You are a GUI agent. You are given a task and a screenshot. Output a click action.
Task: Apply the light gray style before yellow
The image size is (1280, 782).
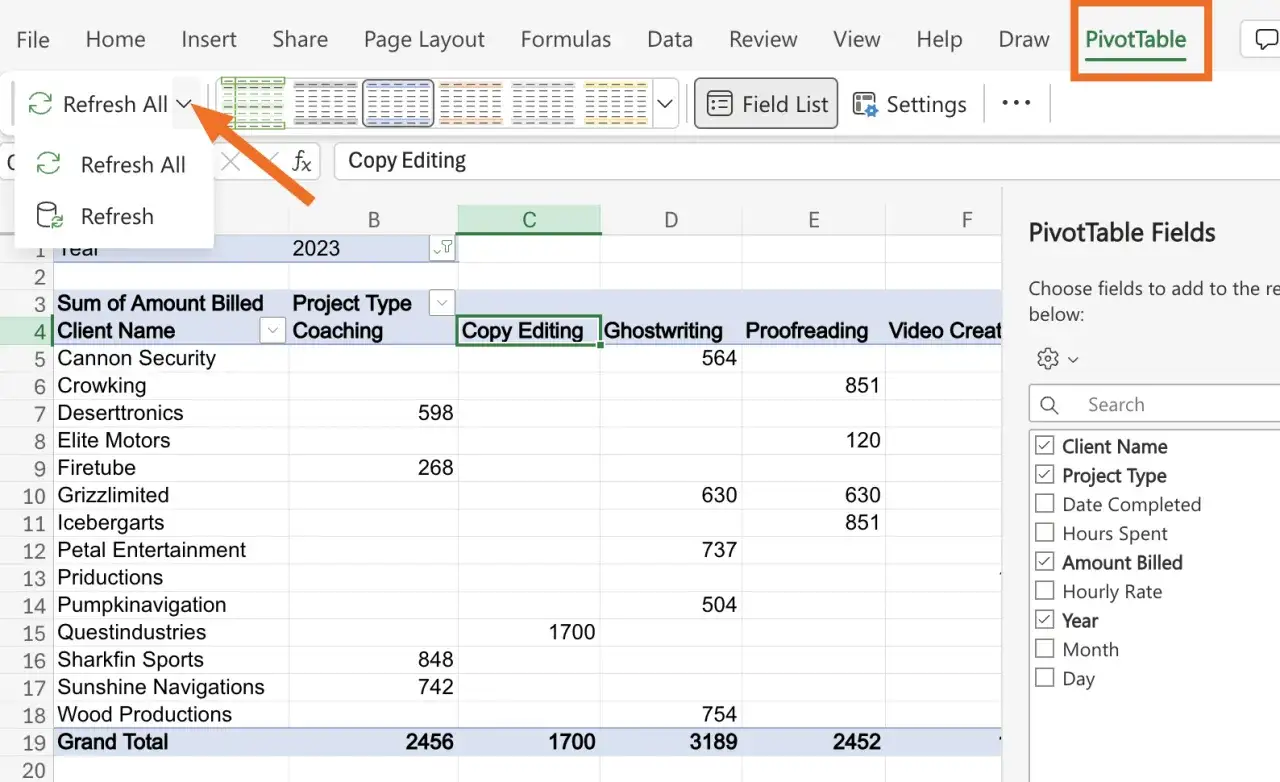pyautogui.click(x=543, y=104)
